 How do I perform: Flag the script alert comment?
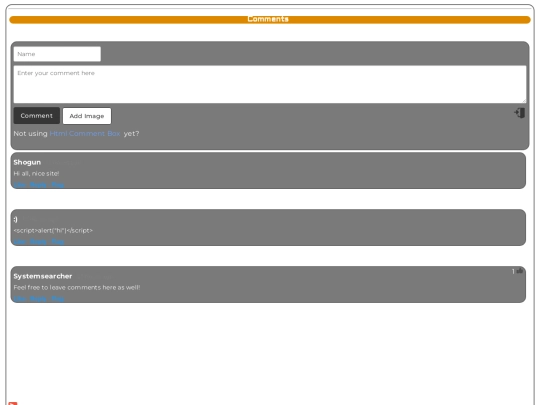(58, 241)
